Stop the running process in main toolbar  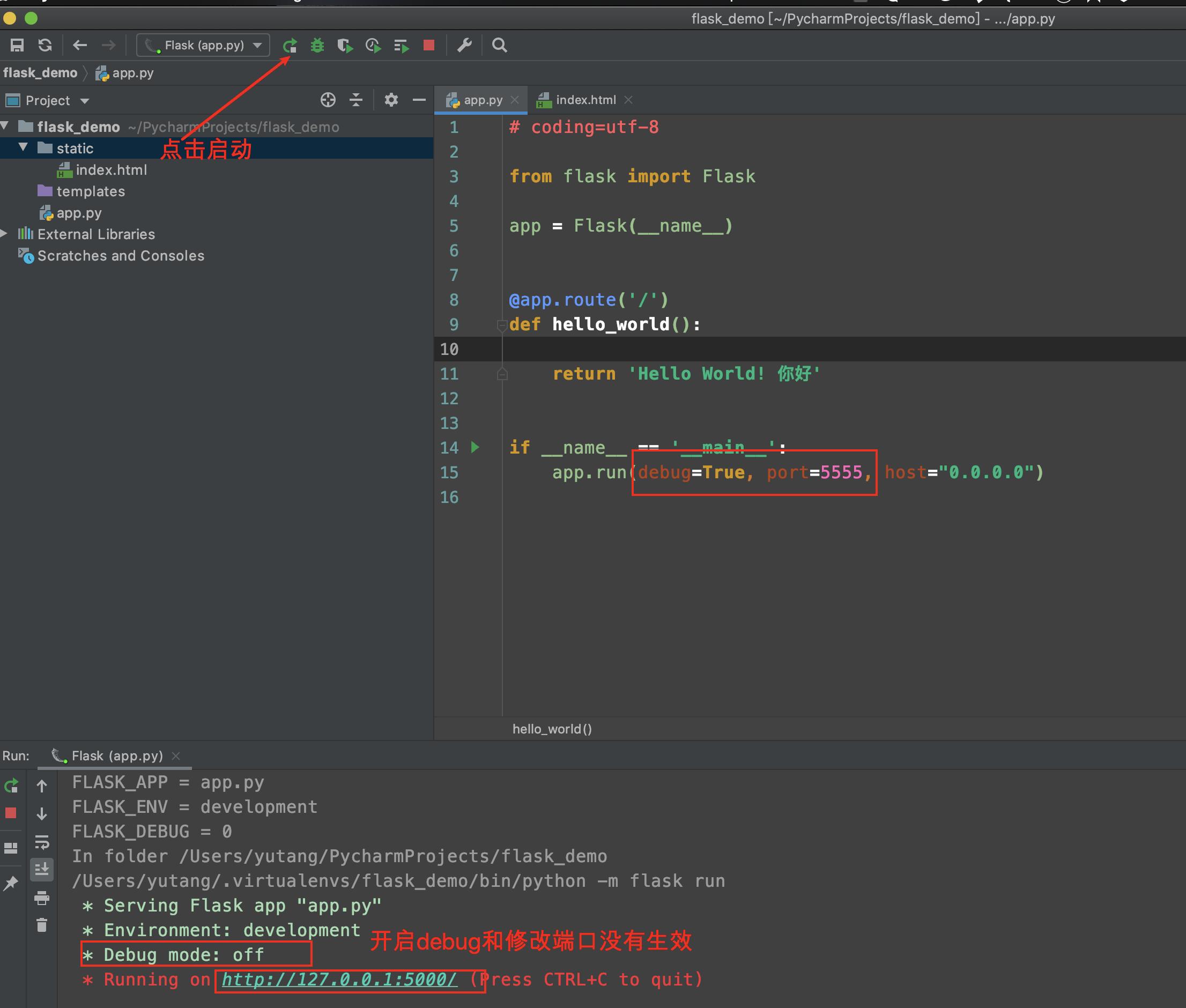[429, 45]
